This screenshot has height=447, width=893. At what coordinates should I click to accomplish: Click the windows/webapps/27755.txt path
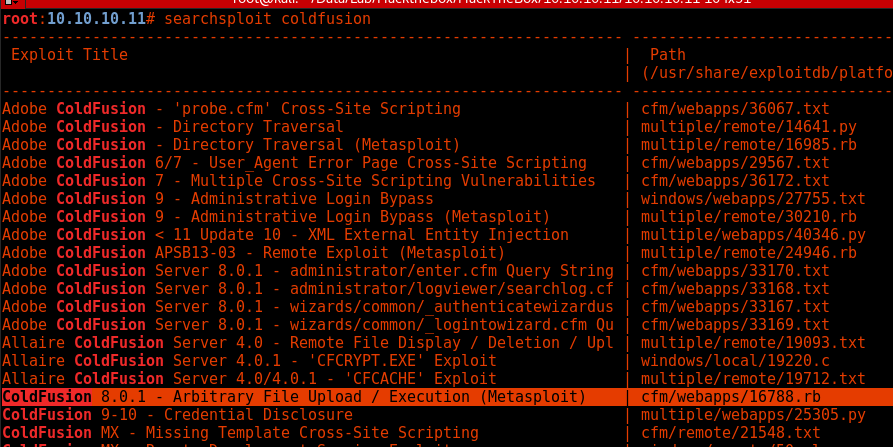pos(753,199)
